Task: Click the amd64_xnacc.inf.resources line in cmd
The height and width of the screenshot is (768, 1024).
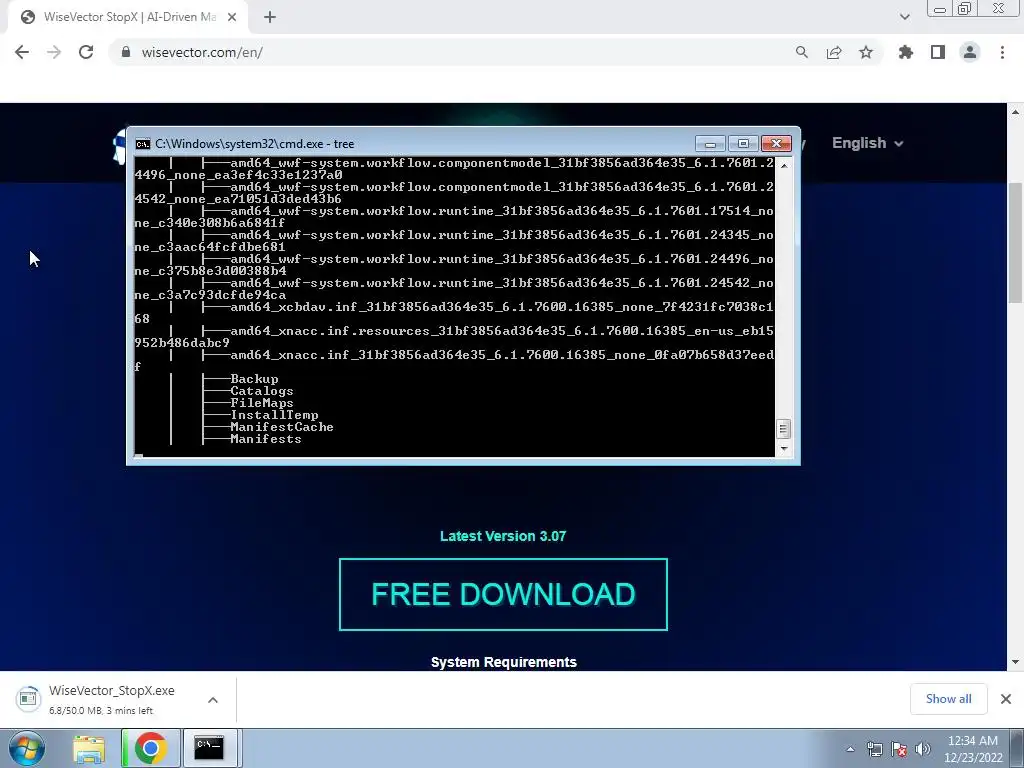Action: point(502,331)
